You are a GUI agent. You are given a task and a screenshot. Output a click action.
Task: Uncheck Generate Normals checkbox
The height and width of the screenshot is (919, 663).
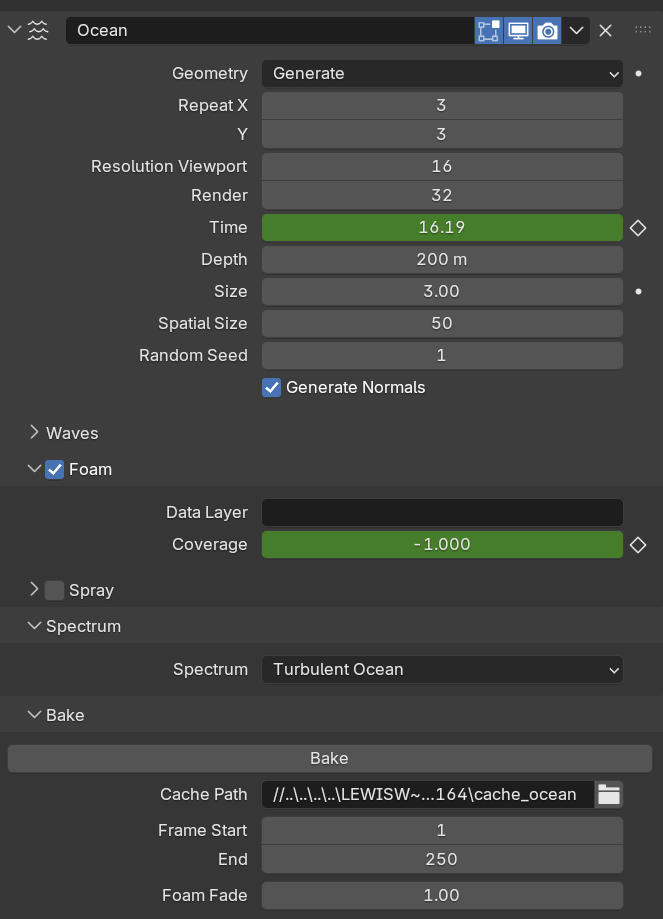pos(271,387)
